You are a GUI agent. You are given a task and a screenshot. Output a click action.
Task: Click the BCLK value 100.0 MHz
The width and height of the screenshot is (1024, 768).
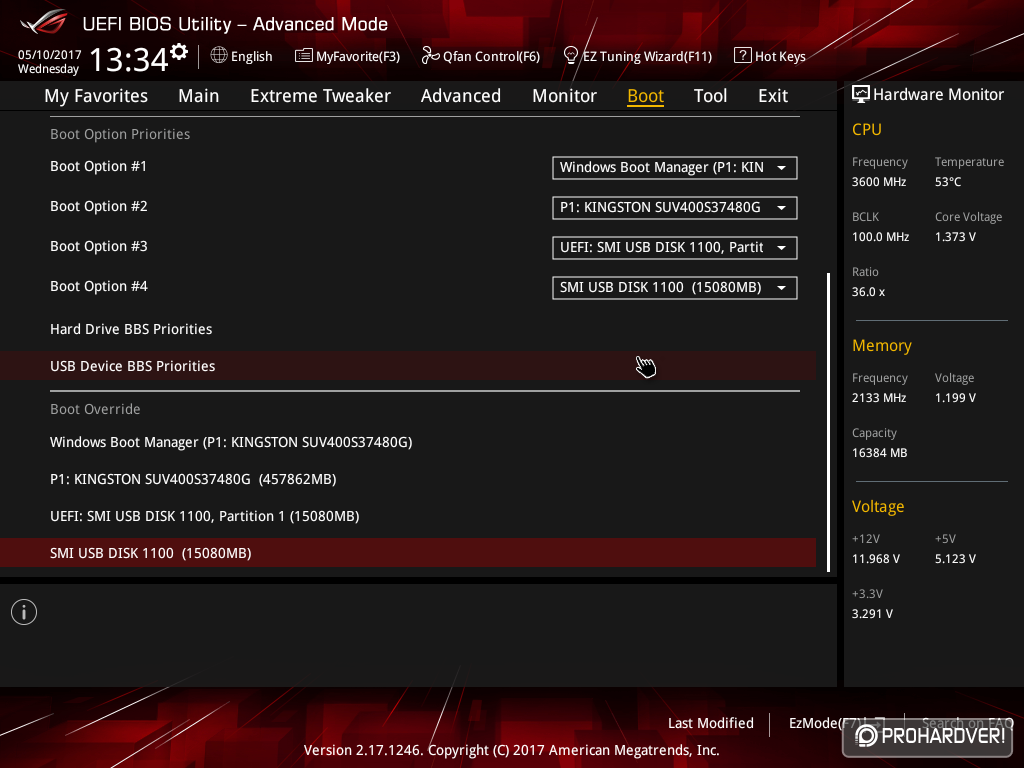pos(880,236)
